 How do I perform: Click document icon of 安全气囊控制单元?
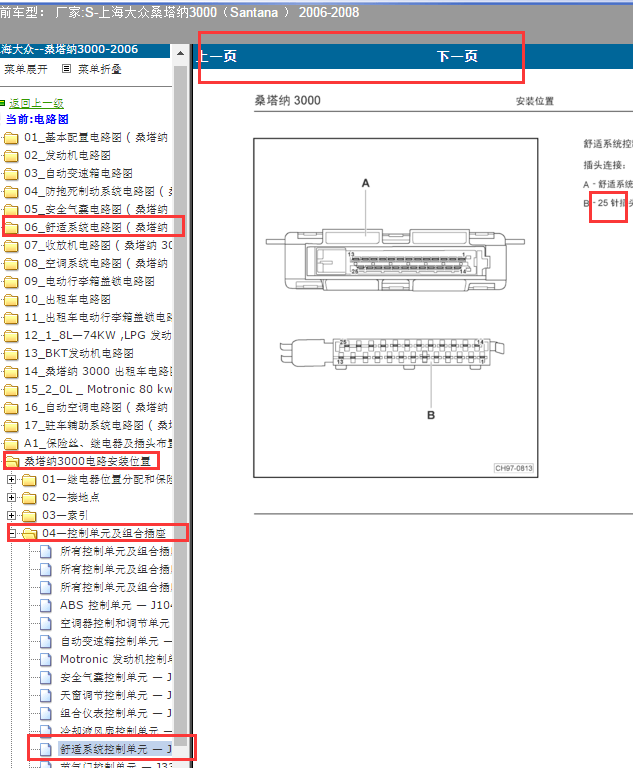coord(46,678)
